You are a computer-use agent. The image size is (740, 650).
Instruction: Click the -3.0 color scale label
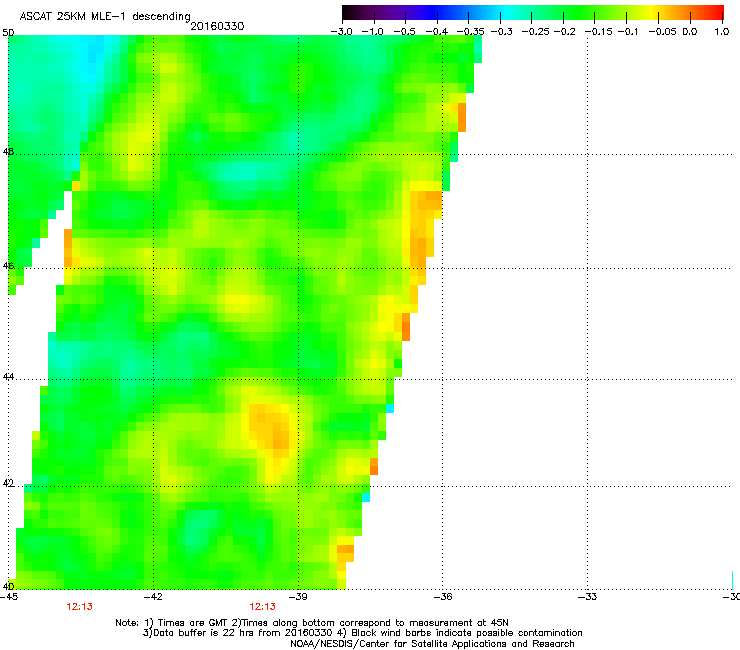tap(341, 32)
